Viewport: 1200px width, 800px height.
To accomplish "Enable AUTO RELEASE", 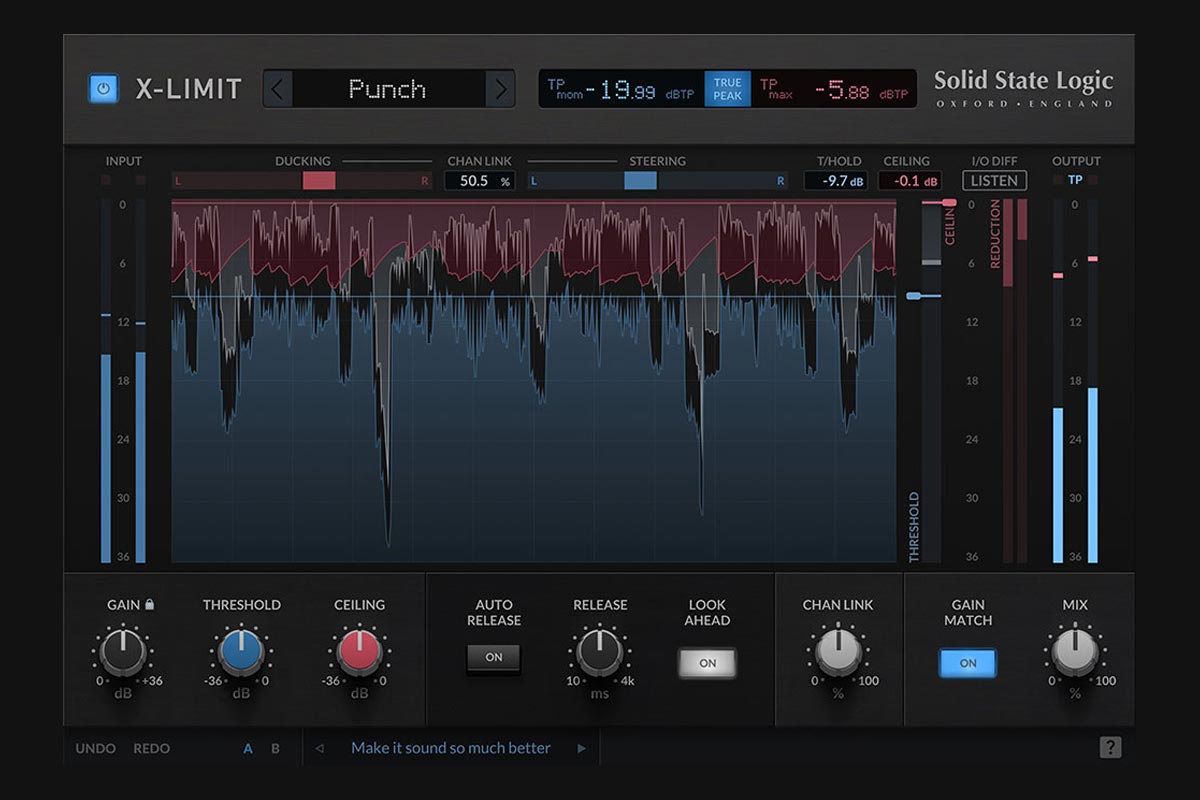I will click(494, 658).
